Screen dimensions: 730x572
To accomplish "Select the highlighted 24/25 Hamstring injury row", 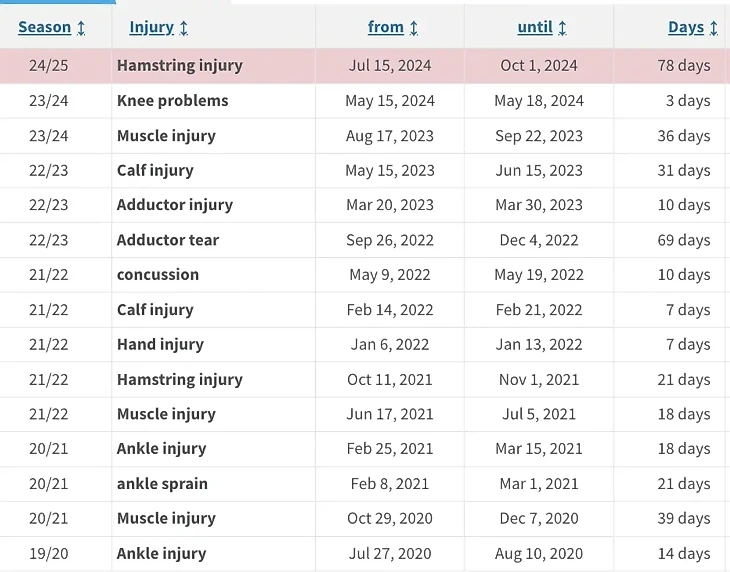I will pyautogui.click(x=363, y=66).
